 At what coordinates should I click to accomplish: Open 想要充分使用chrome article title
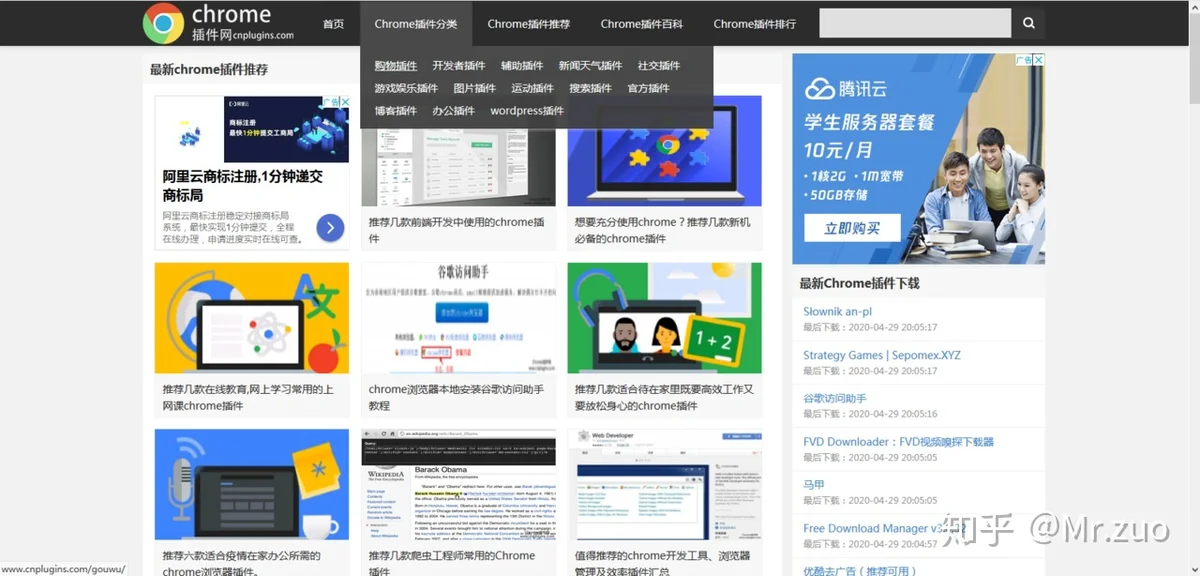(662, 230)
